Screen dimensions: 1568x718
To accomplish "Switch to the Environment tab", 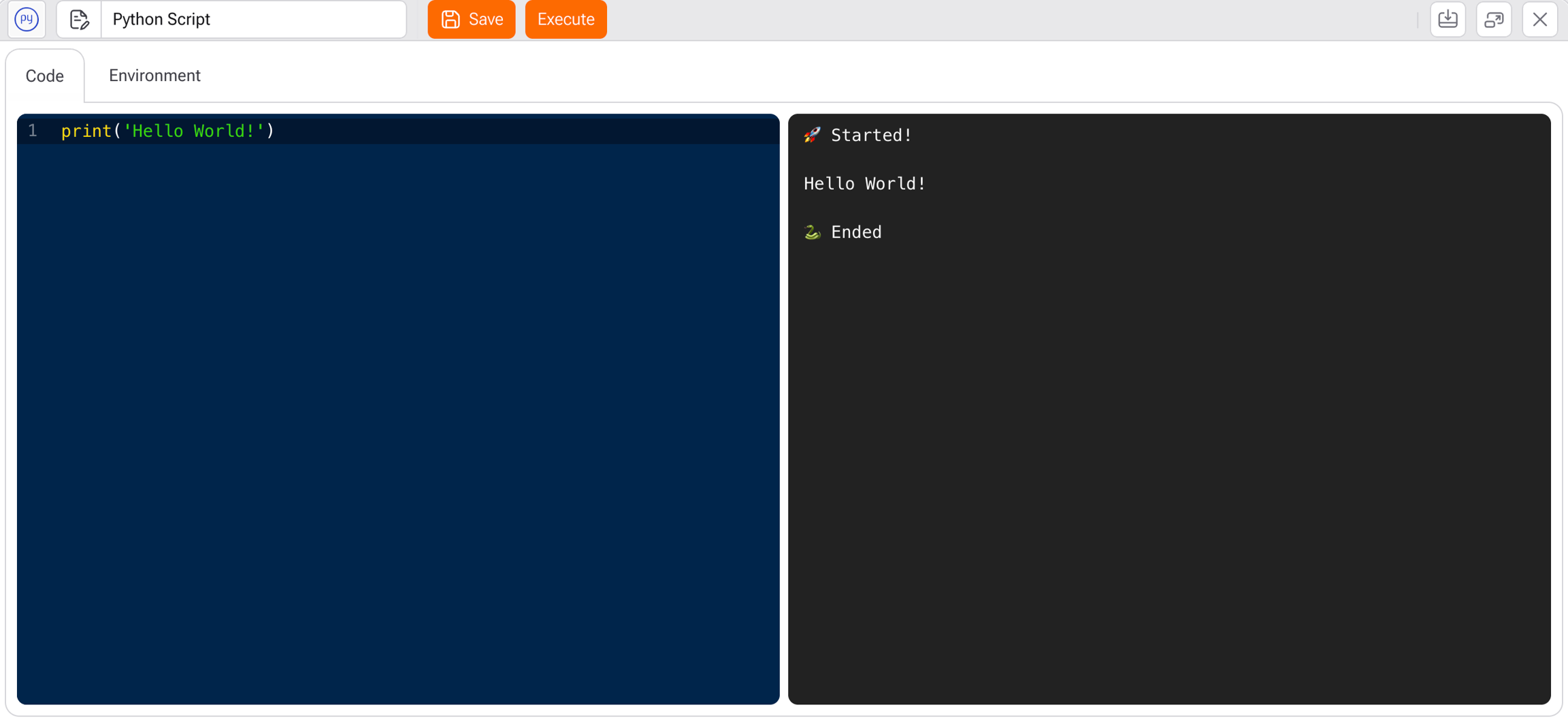I will pyautogui.click(x=154, y=76).
